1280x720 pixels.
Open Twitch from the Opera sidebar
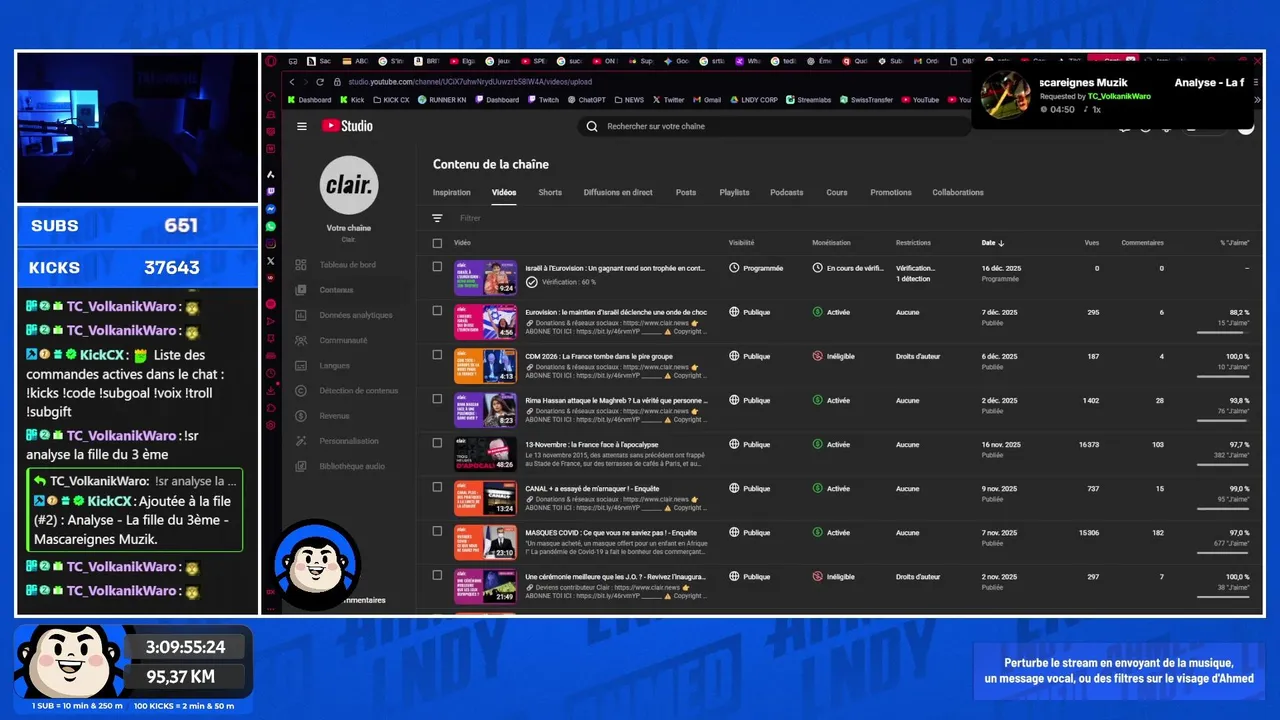pyautogui.click(x=271, y=191)
